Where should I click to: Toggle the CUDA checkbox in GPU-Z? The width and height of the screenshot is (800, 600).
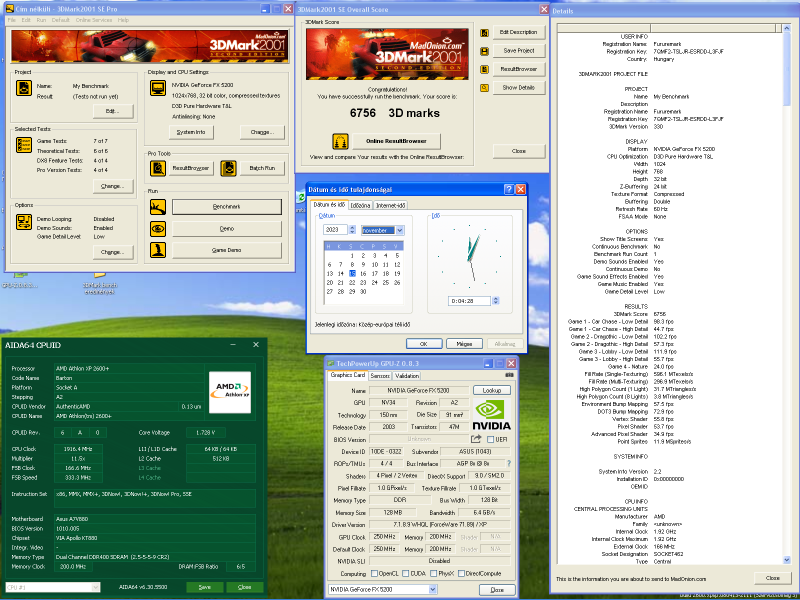click(x=406, y=573)
